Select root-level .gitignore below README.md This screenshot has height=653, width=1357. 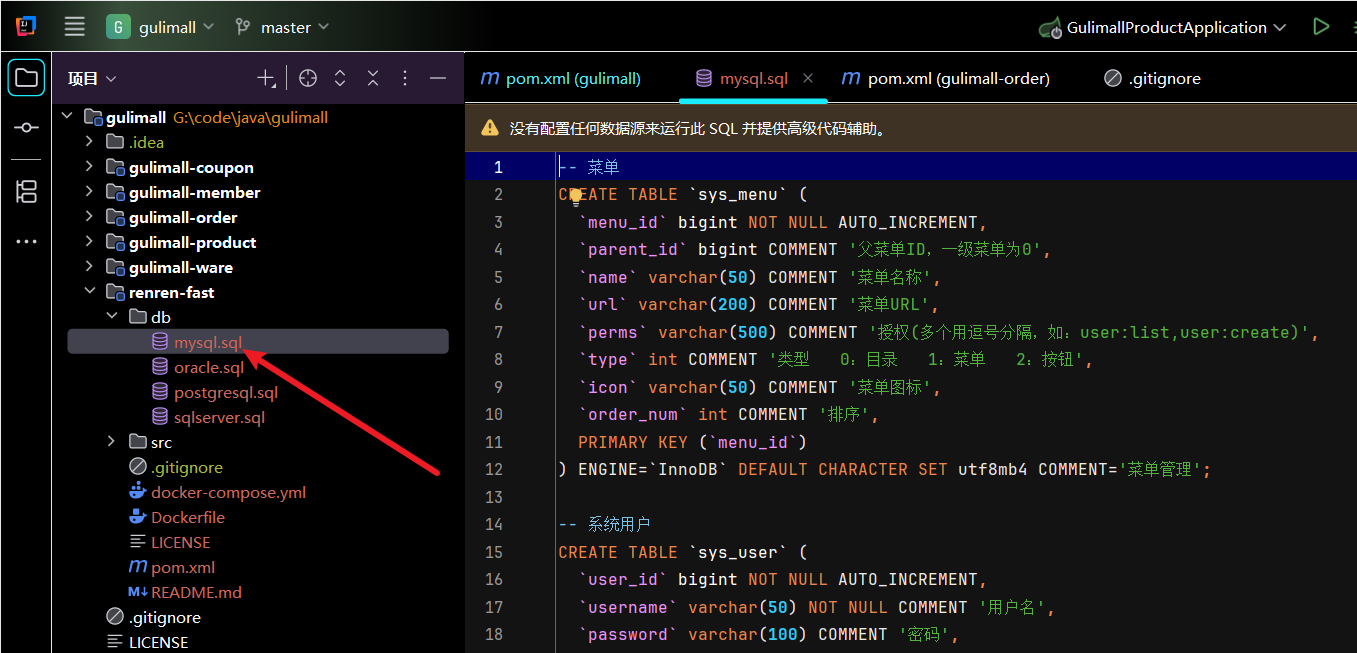click(165, 617)
